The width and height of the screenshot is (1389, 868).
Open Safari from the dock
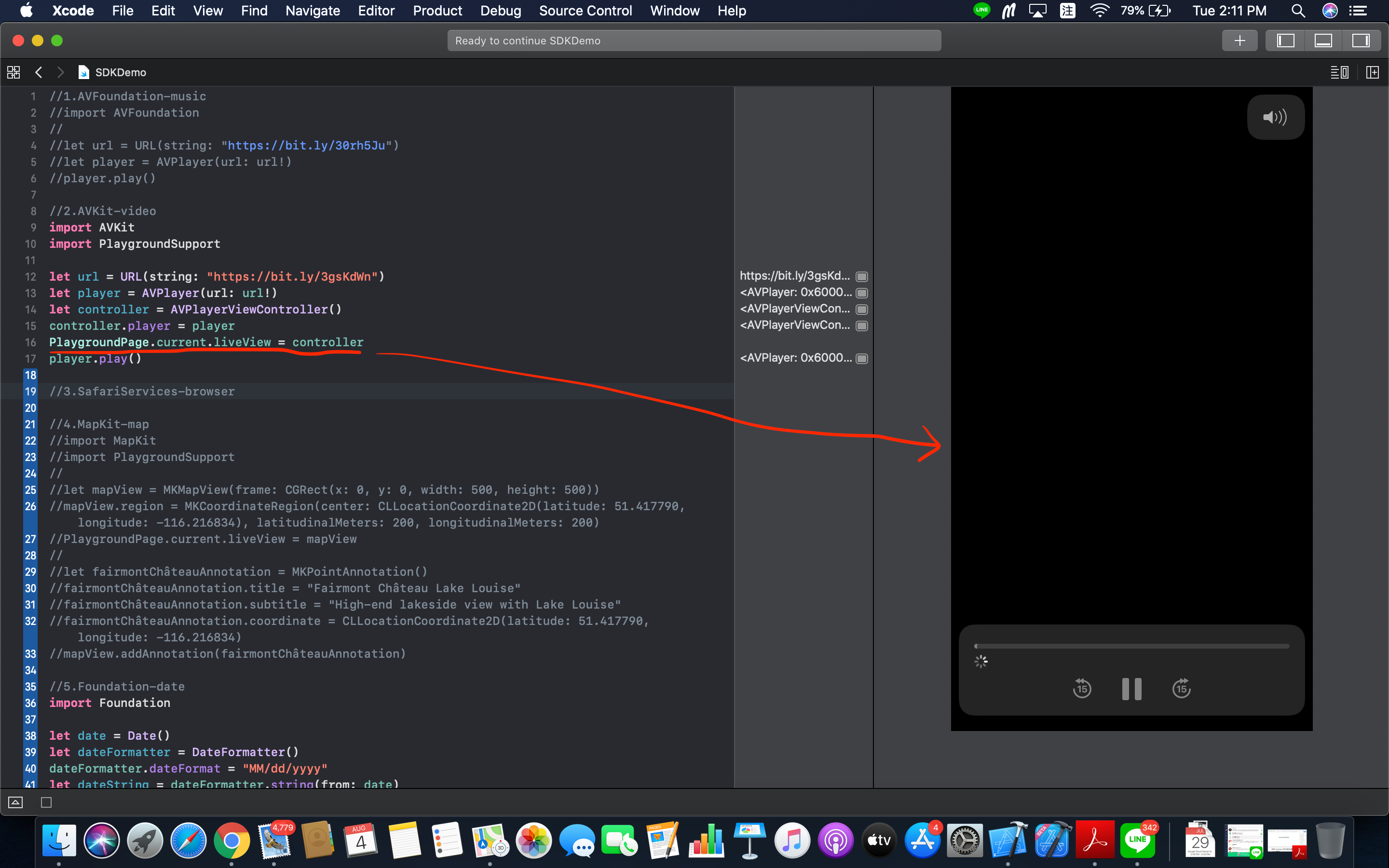pos(188,841)
